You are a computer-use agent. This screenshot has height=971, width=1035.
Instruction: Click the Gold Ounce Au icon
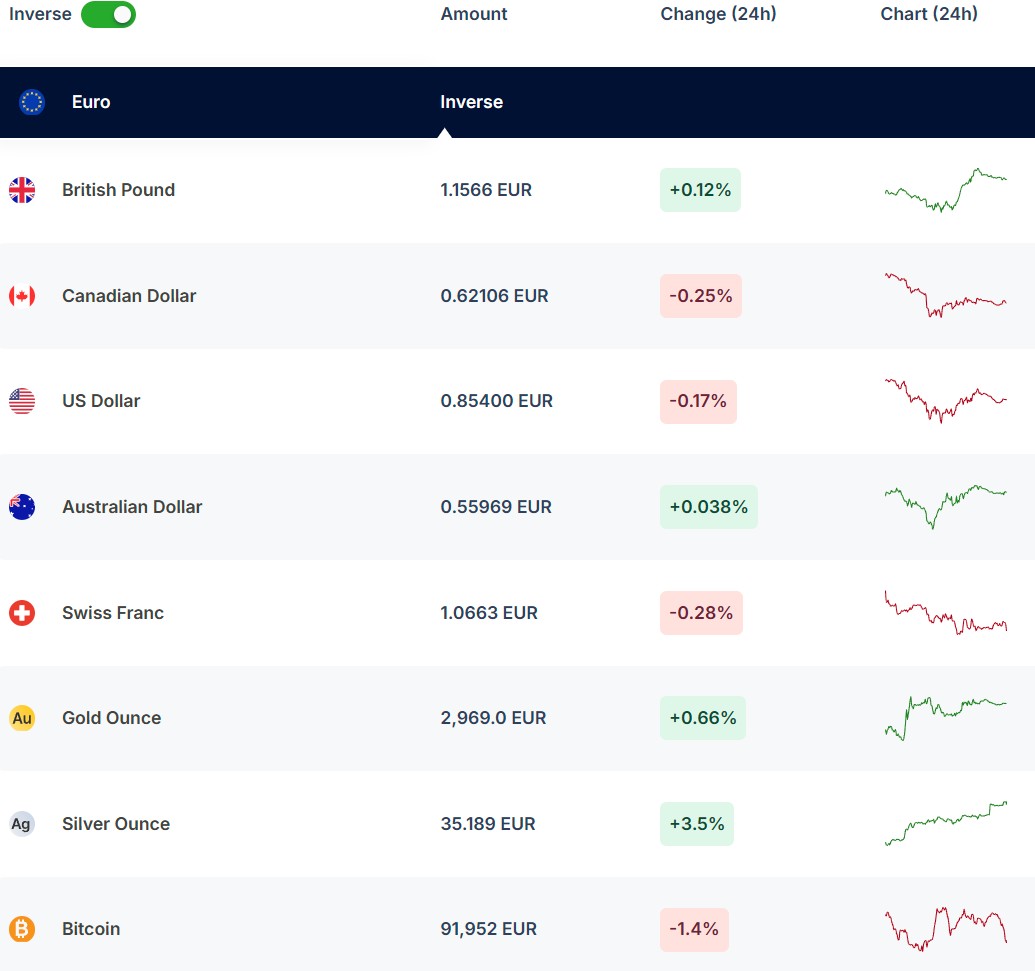(x=22, y=718)
